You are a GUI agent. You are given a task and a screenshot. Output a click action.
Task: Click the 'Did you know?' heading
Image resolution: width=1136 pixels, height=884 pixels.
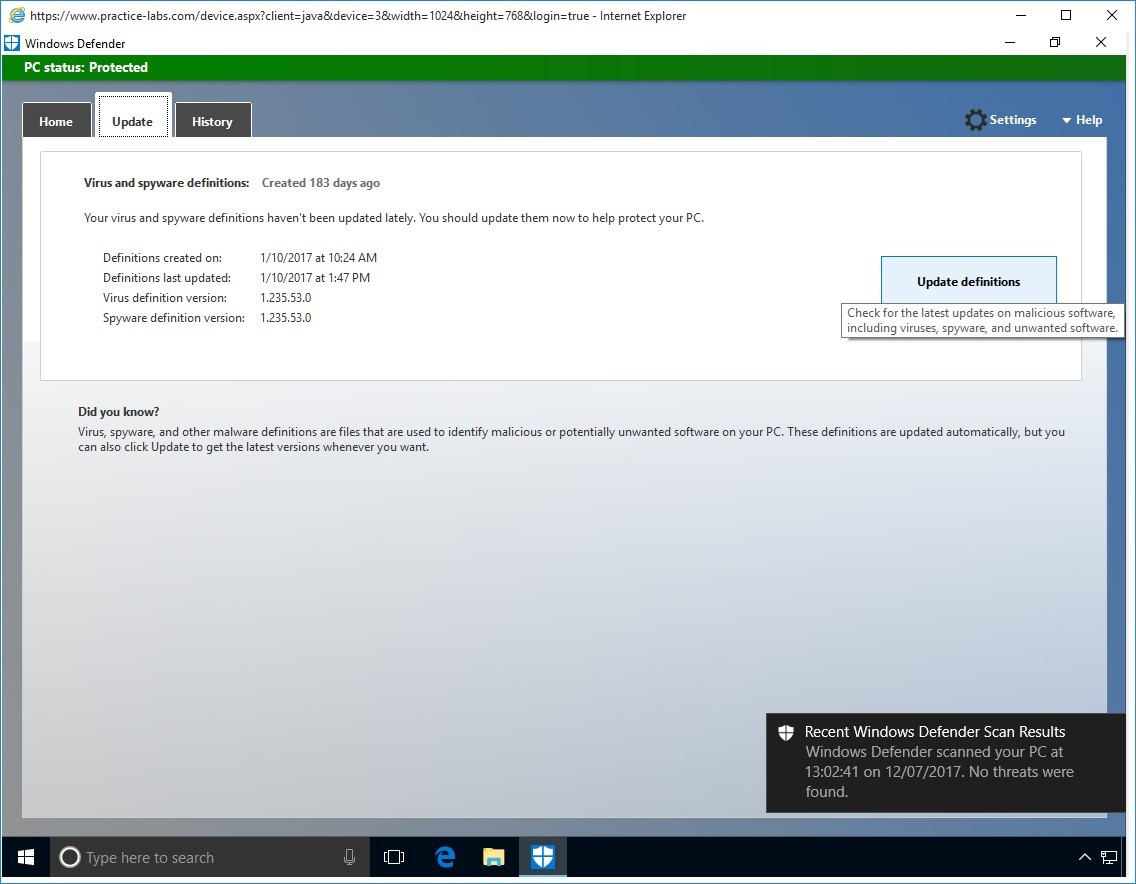(119, 412)
